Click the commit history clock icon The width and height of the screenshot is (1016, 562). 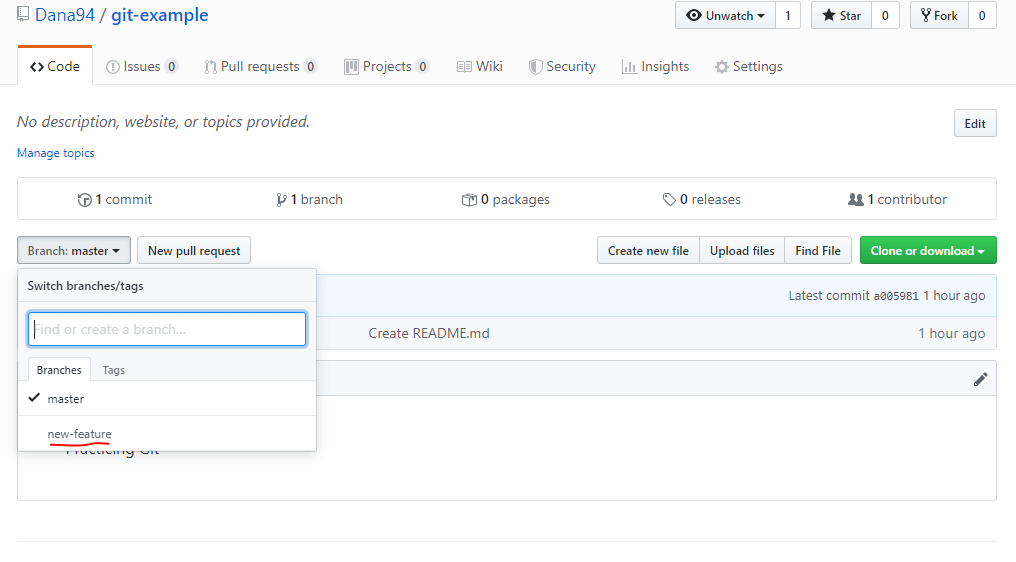(84, 200)
